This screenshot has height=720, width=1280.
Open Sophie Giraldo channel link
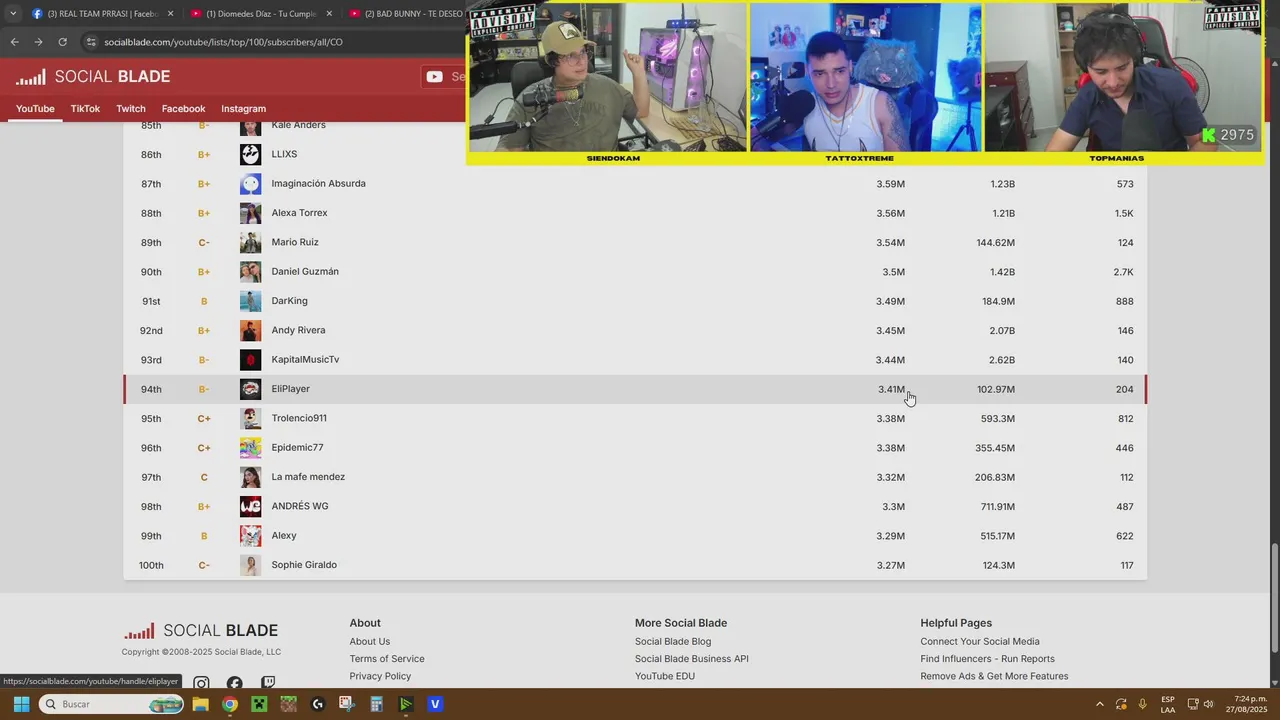pyautogui.click(x=304, y=565)
